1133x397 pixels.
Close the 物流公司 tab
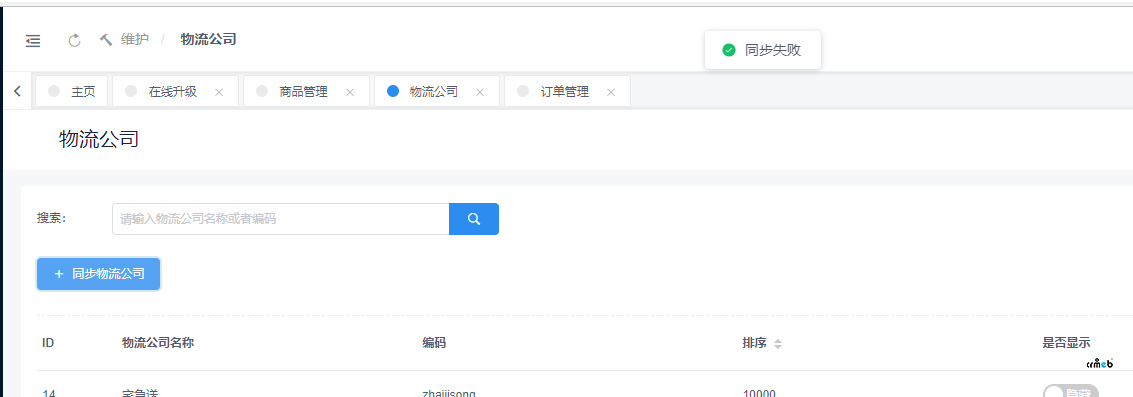[x=480, y=93]
